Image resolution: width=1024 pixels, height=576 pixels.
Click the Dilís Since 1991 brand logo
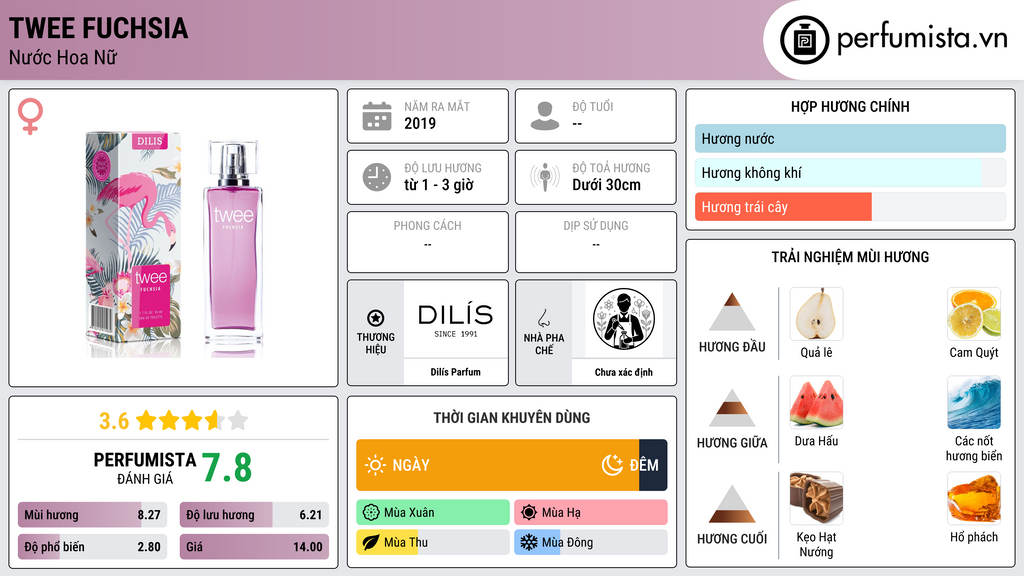click(455, 321)
